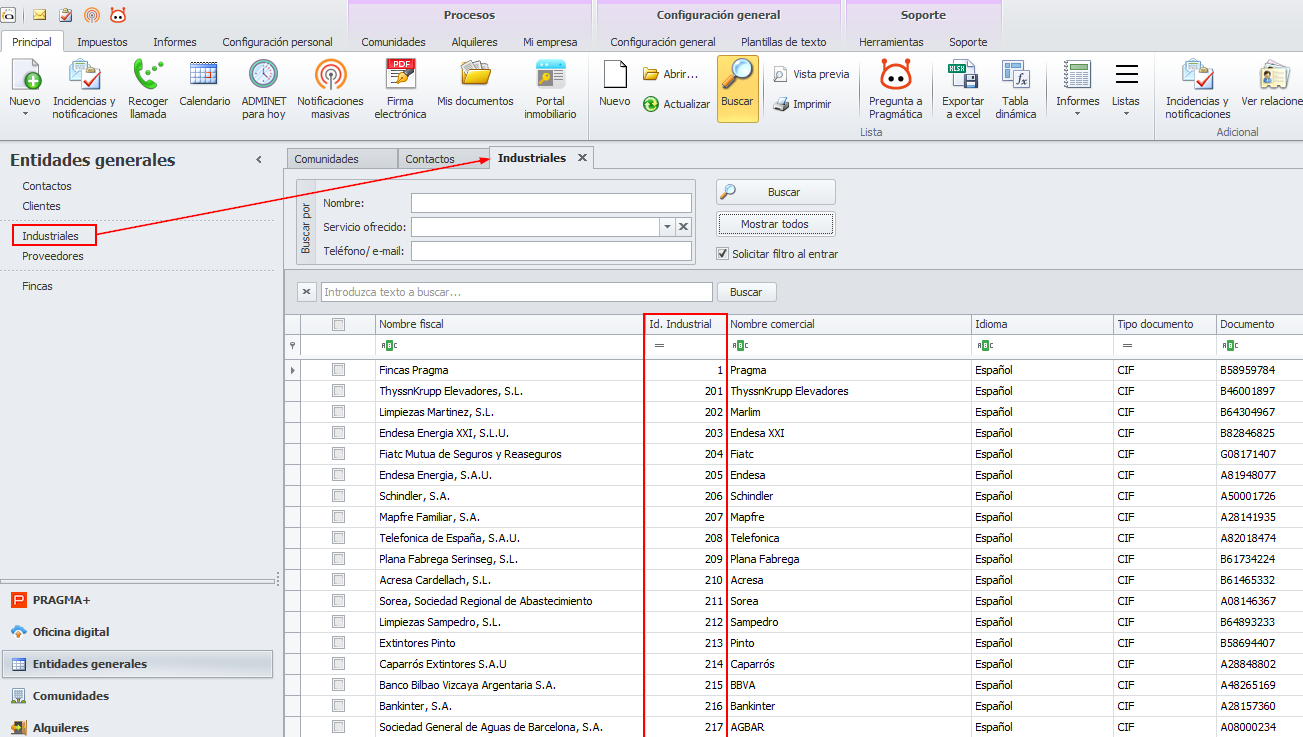Check the Mapfre Familiar row checkbox
The width and height of the screenshot is (1303, 737).
[339, 517]
